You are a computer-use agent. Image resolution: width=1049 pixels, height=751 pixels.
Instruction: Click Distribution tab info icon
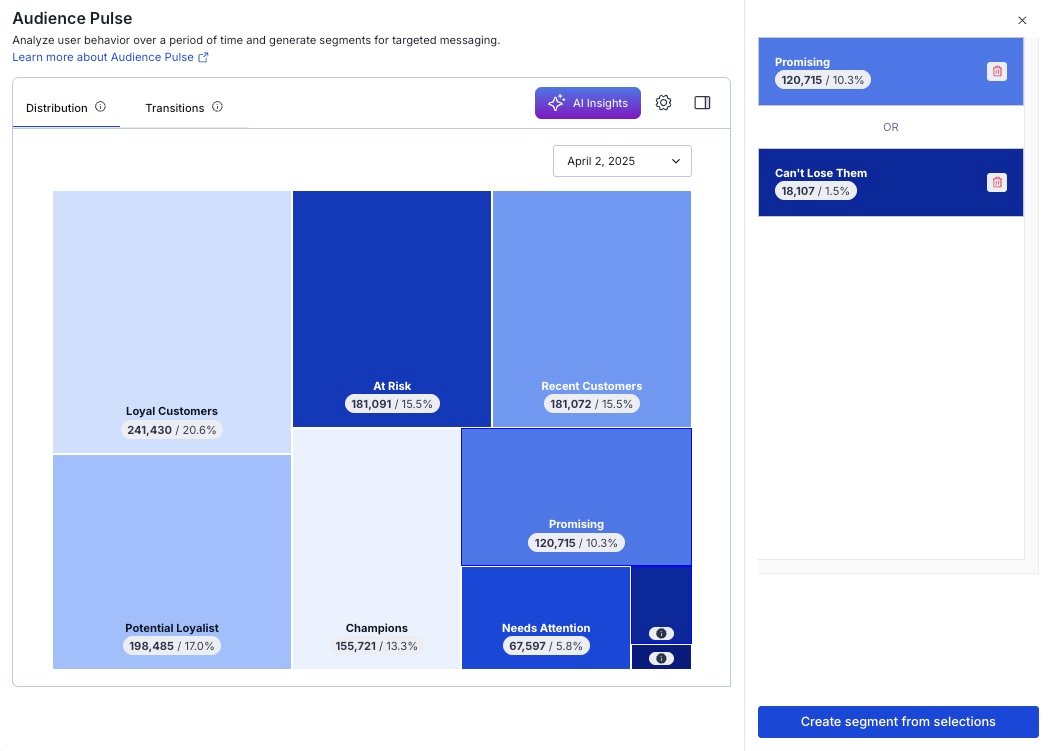(100, 107)
